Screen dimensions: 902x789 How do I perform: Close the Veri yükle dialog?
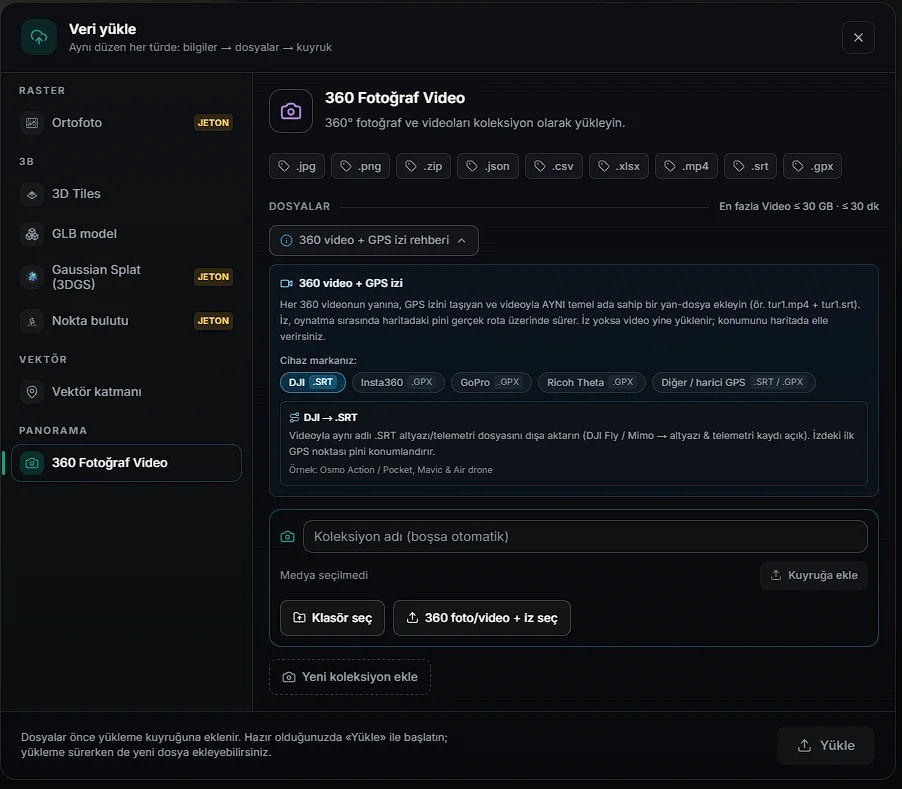point(858,37)
